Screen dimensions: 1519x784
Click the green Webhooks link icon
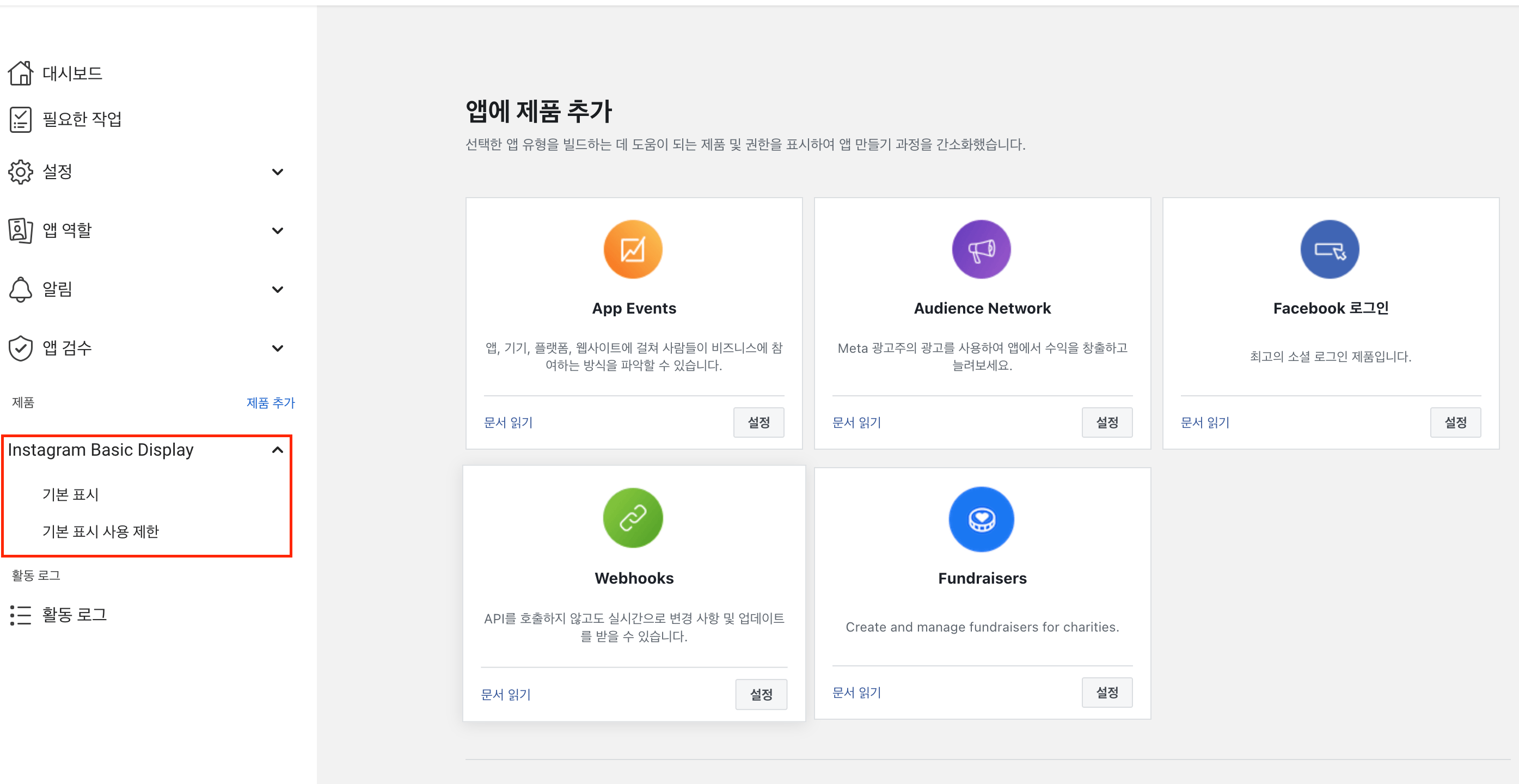coord(633,518)
